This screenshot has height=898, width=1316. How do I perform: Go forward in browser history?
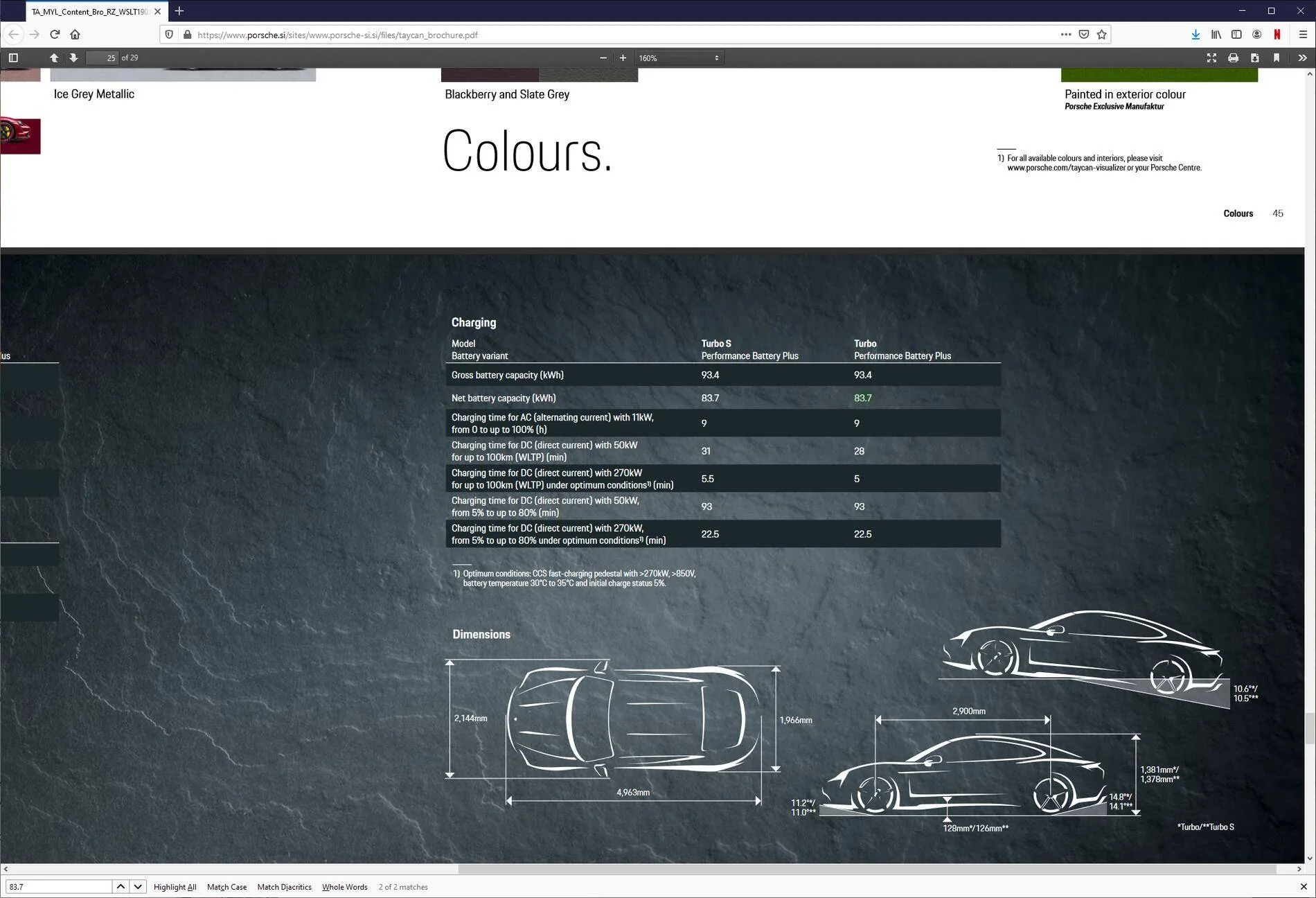[34, 34]
